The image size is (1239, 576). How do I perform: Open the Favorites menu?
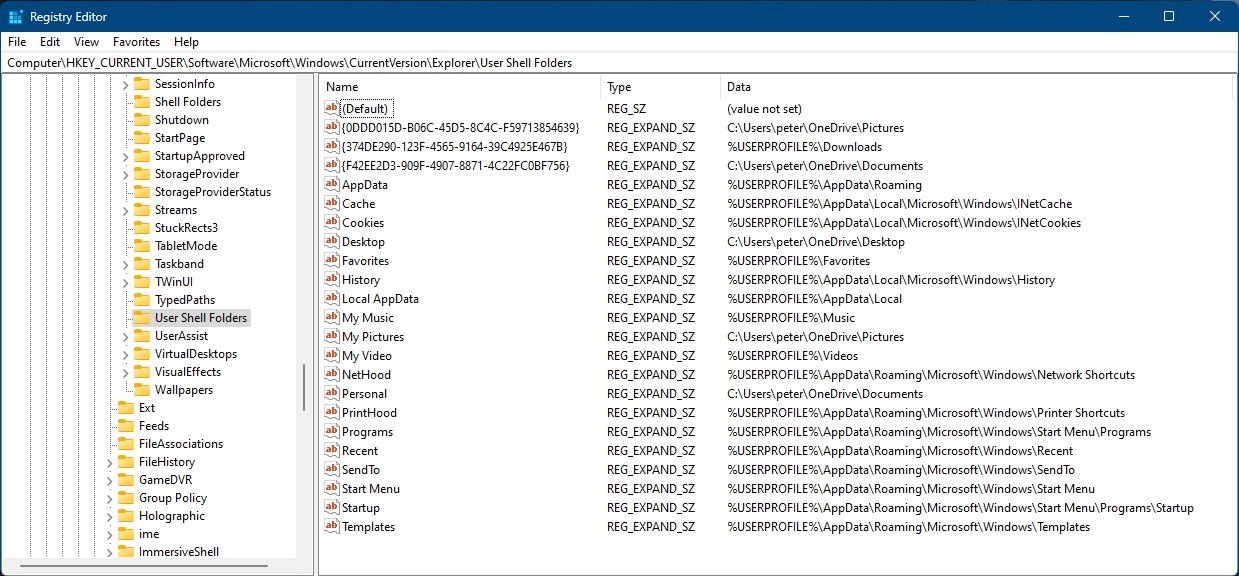[136, 42]
